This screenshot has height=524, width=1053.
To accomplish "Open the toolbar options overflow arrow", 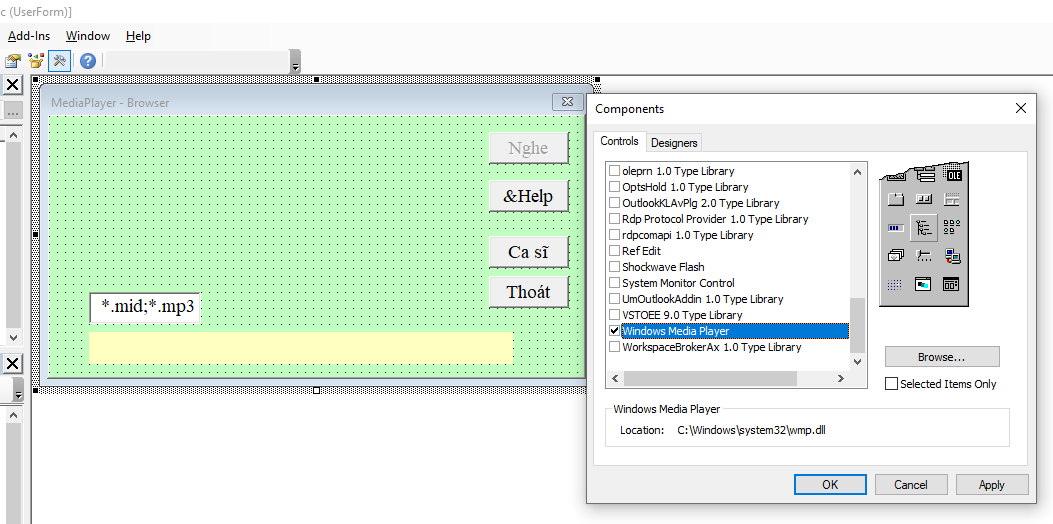I will click(295, 63).
